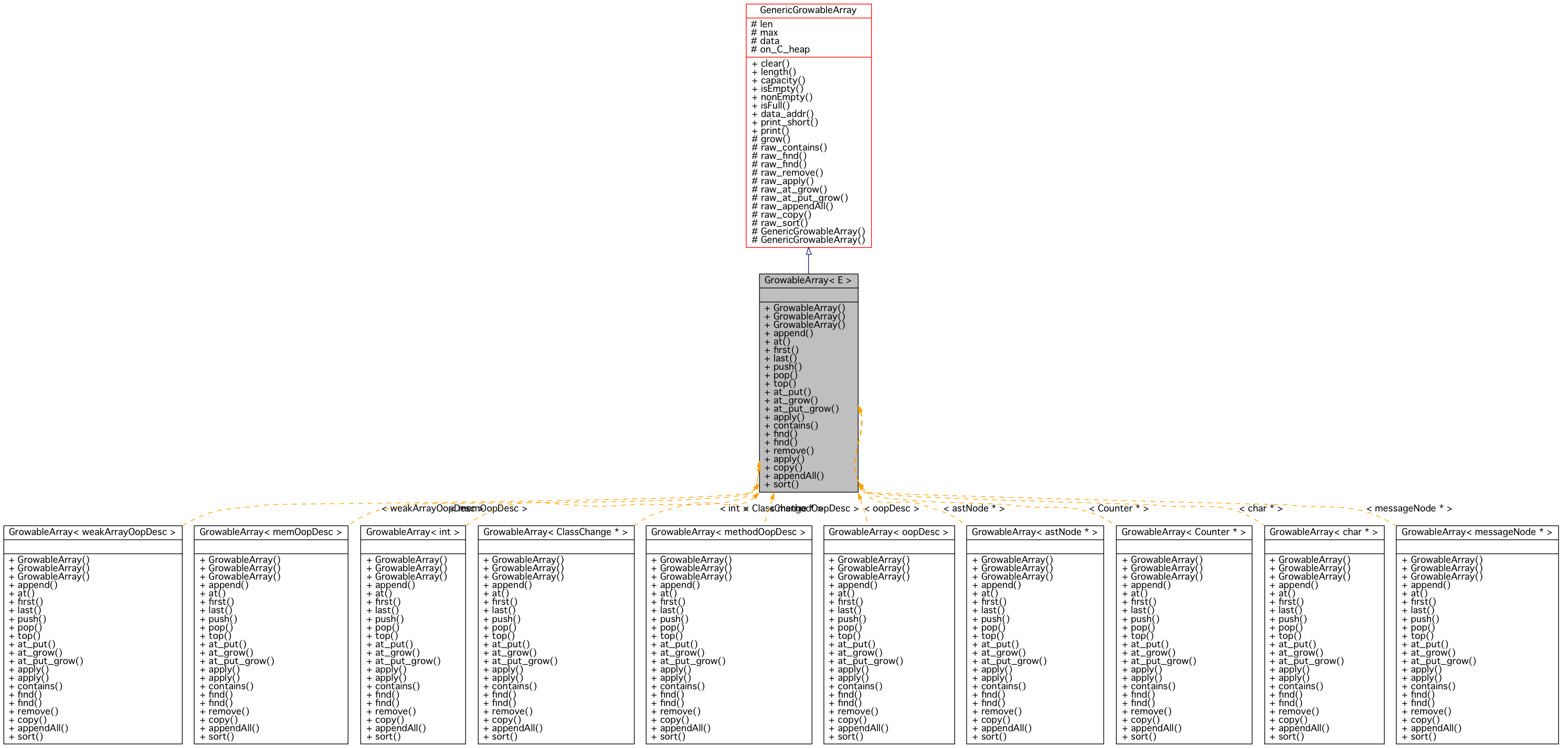Select '+ data_addr()' in GenericGrowableArray
The width and height of the screenshot is (1568, 748).
coord(783,114)
